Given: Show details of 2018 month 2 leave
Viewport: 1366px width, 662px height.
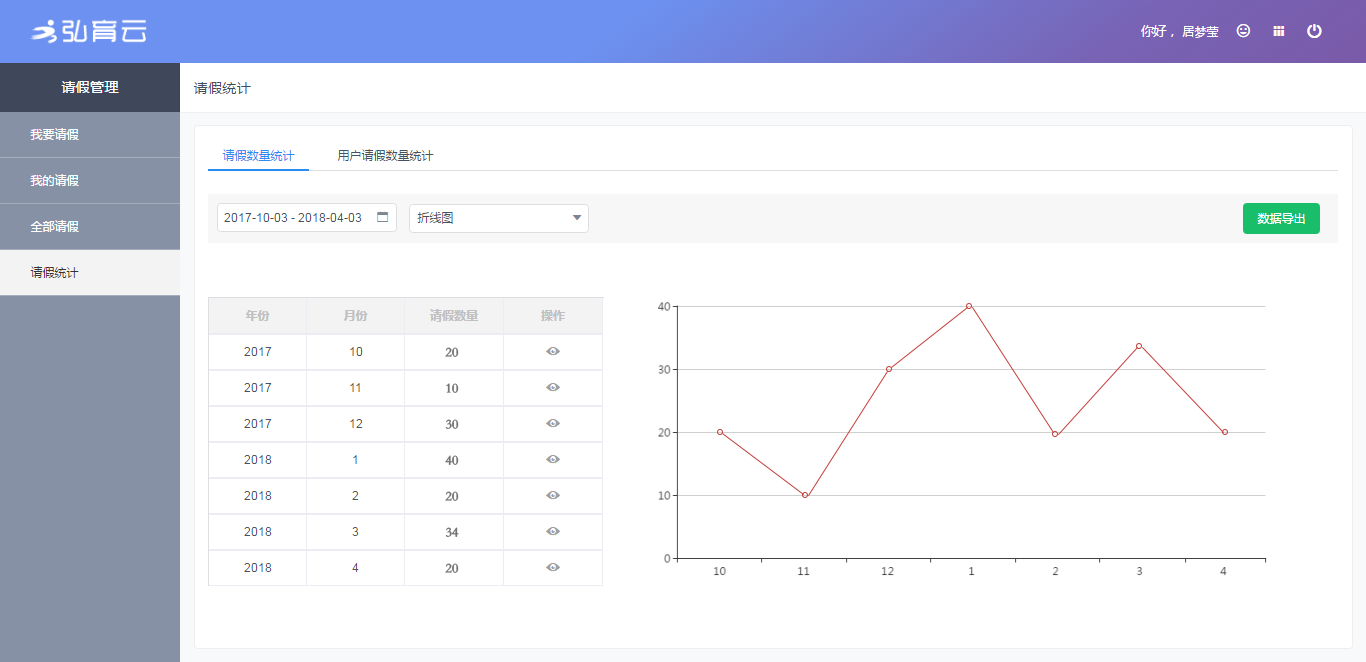Looking at the screenshot, I should pos(553,496).
